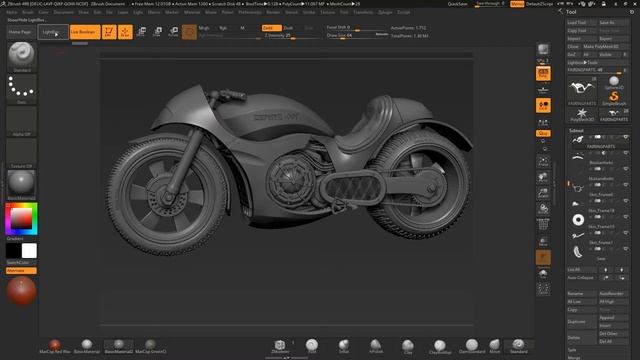The width and height of the screenshot is (640, 360).
Task: Click the Solo mode icon
Action: [543, 273]
